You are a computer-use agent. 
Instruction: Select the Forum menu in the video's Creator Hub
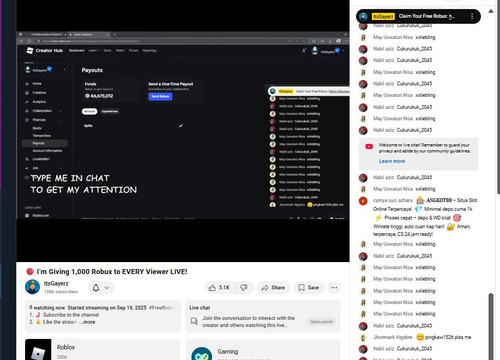[x=134, y=51]
